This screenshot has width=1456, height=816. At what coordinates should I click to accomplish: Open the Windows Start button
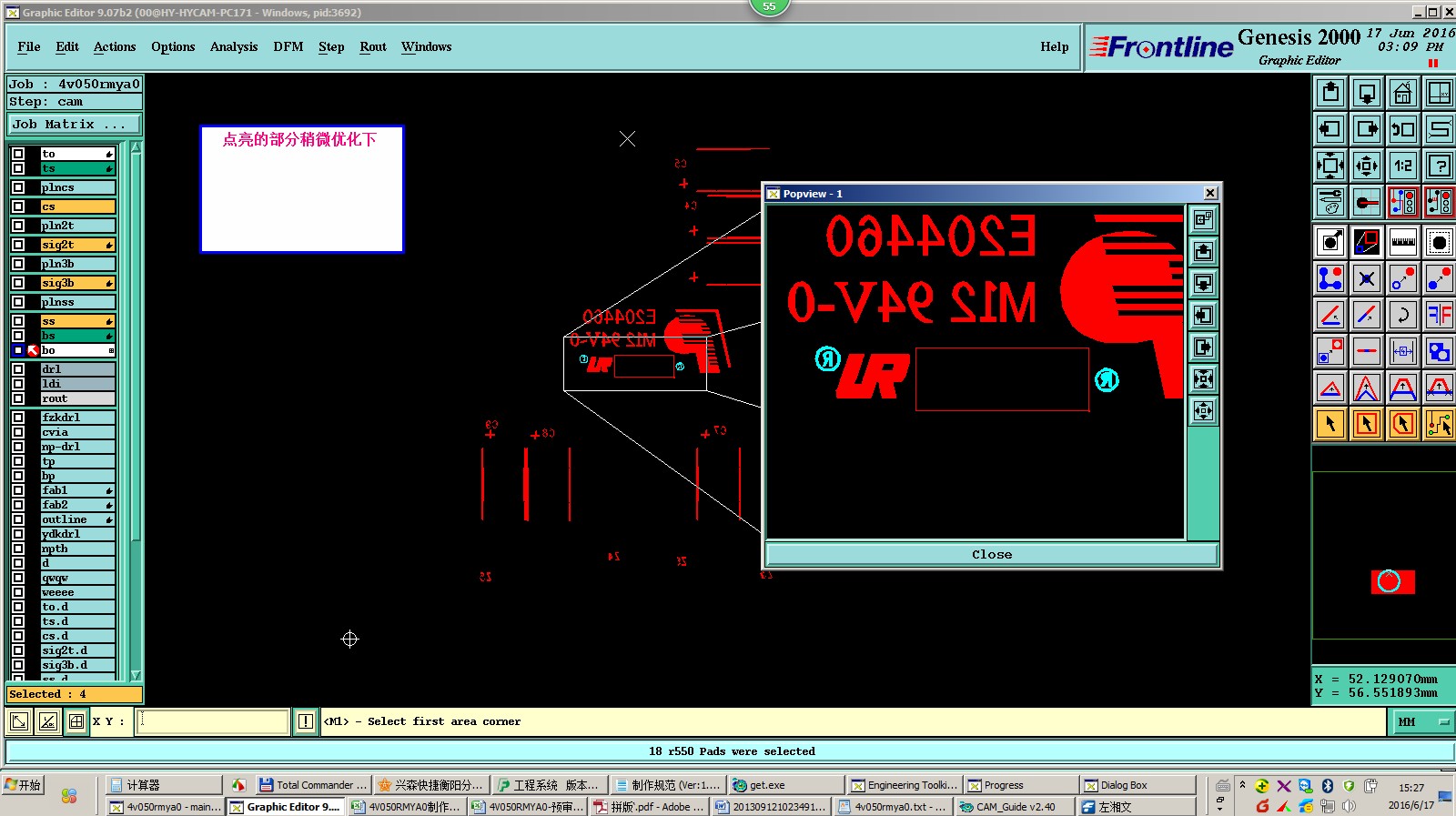coord(24,785)
